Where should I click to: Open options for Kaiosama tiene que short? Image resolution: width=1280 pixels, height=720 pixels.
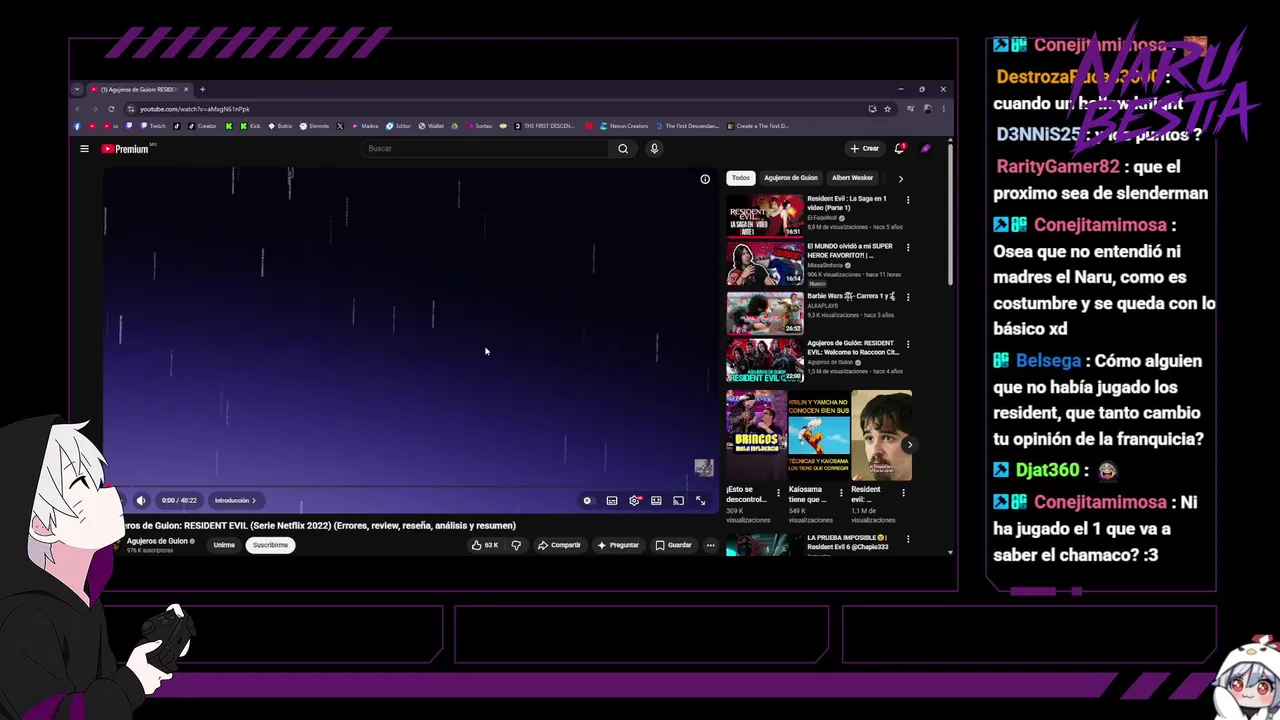[x=841, y=492]
